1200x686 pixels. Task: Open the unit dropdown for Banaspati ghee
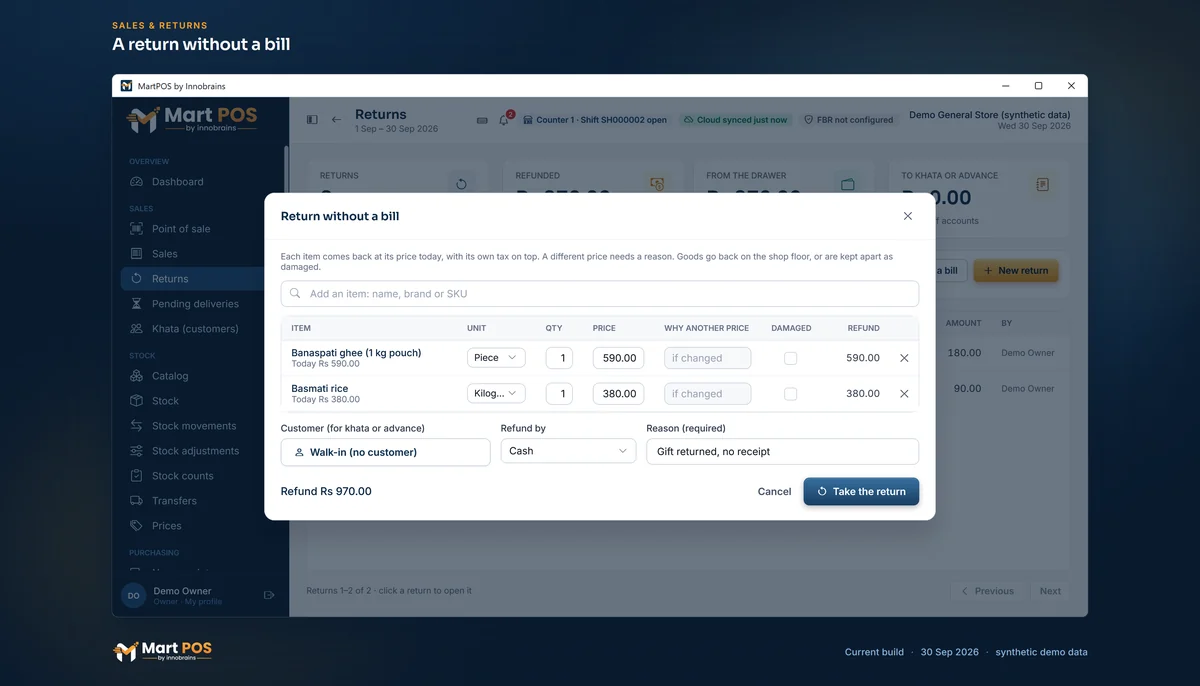tap(496, 358)
